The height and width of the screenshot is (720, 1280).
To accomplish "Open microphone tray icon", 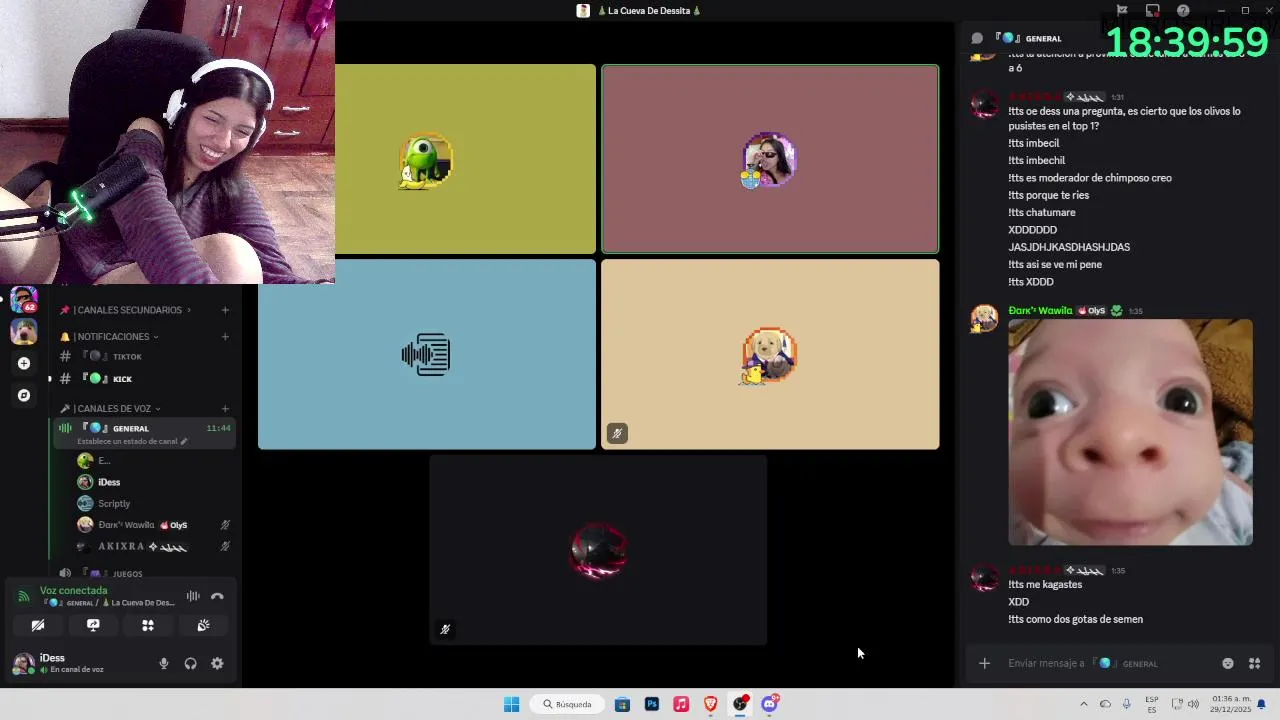I will pos(1127,704).
